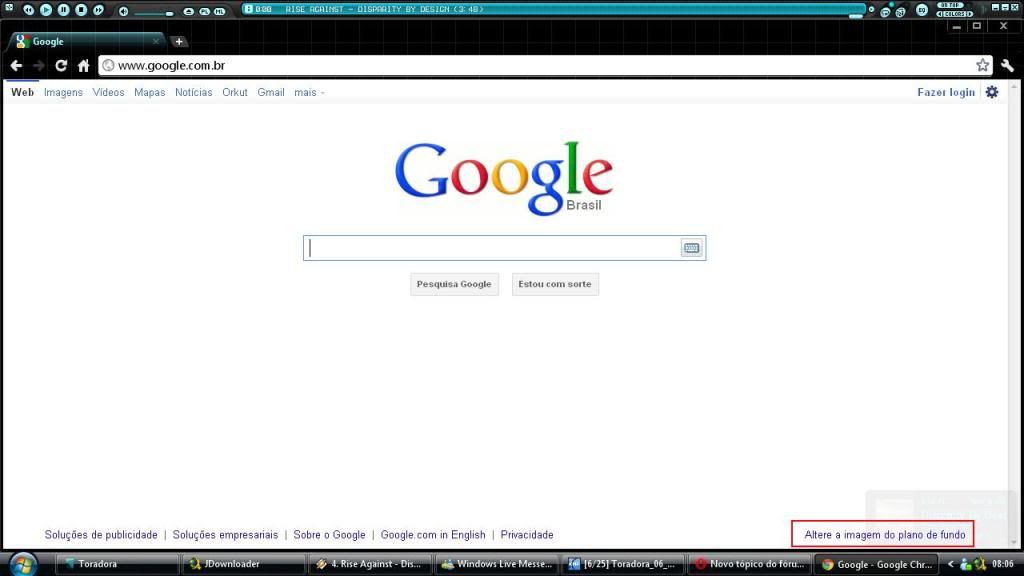The image size is (1024, 576).
Task: Open the Windows Start orb
Action: (x=24, y=564)
